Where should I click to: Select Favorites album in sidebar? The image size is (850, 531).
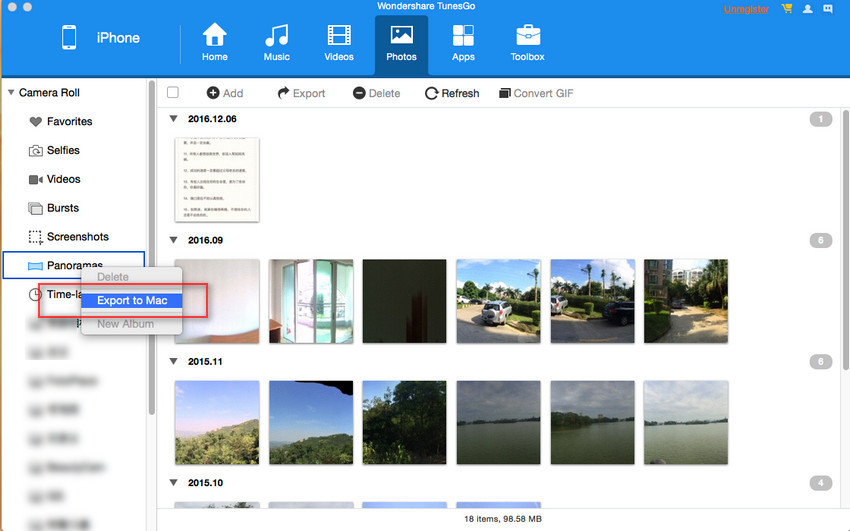coord(69,122)
